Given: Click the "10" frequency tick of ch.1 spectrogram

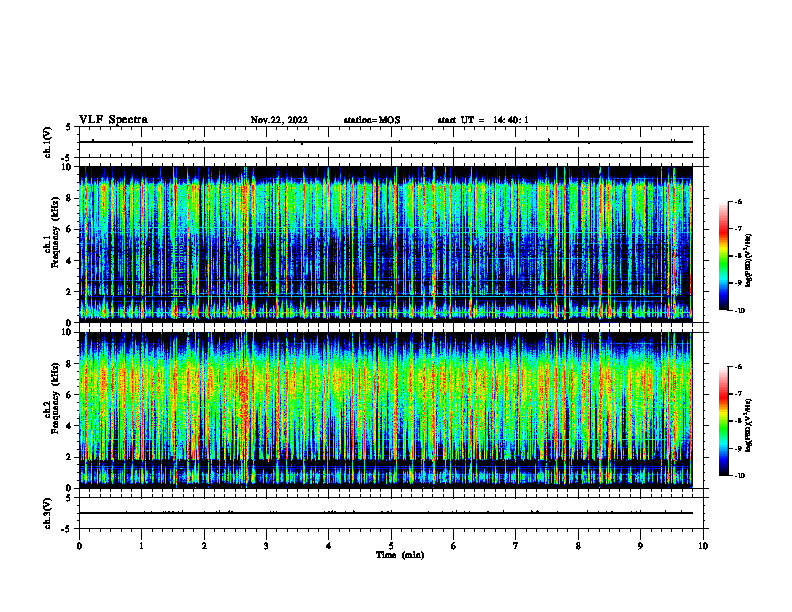Looking at the screenshot, I should pos(68,167).
